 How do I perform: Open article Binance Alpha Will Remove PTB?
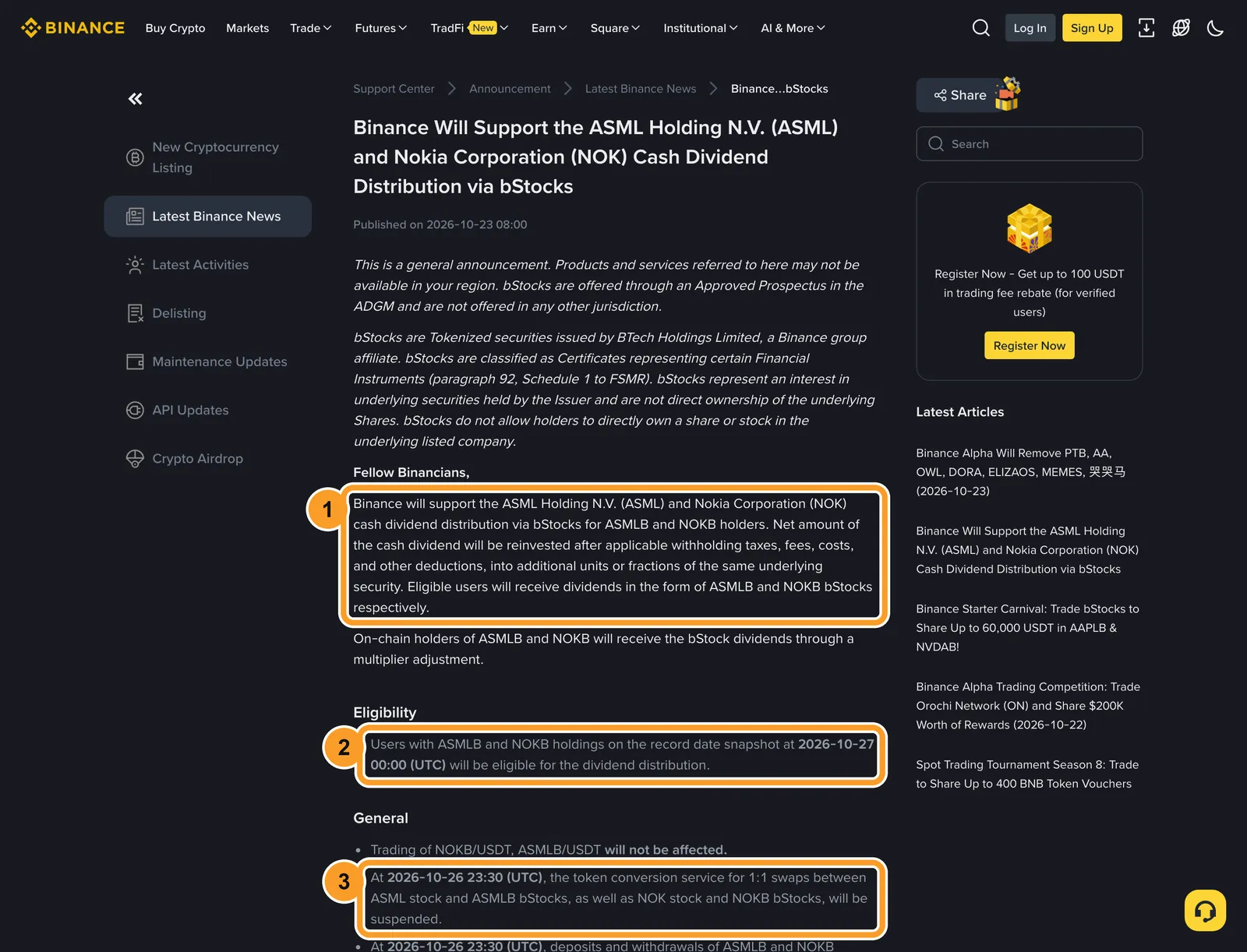[x=1020, y=472]
